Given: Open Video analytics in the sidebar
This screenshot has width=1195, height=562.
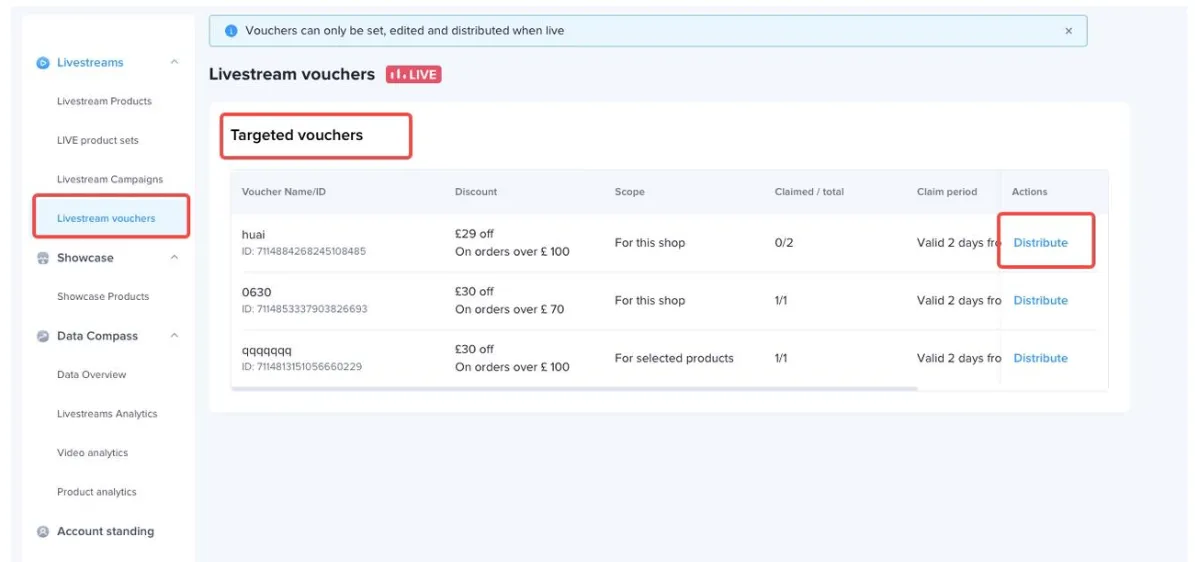Looking at the screenshot, I should pyautogui.click(x=92, y=453).
